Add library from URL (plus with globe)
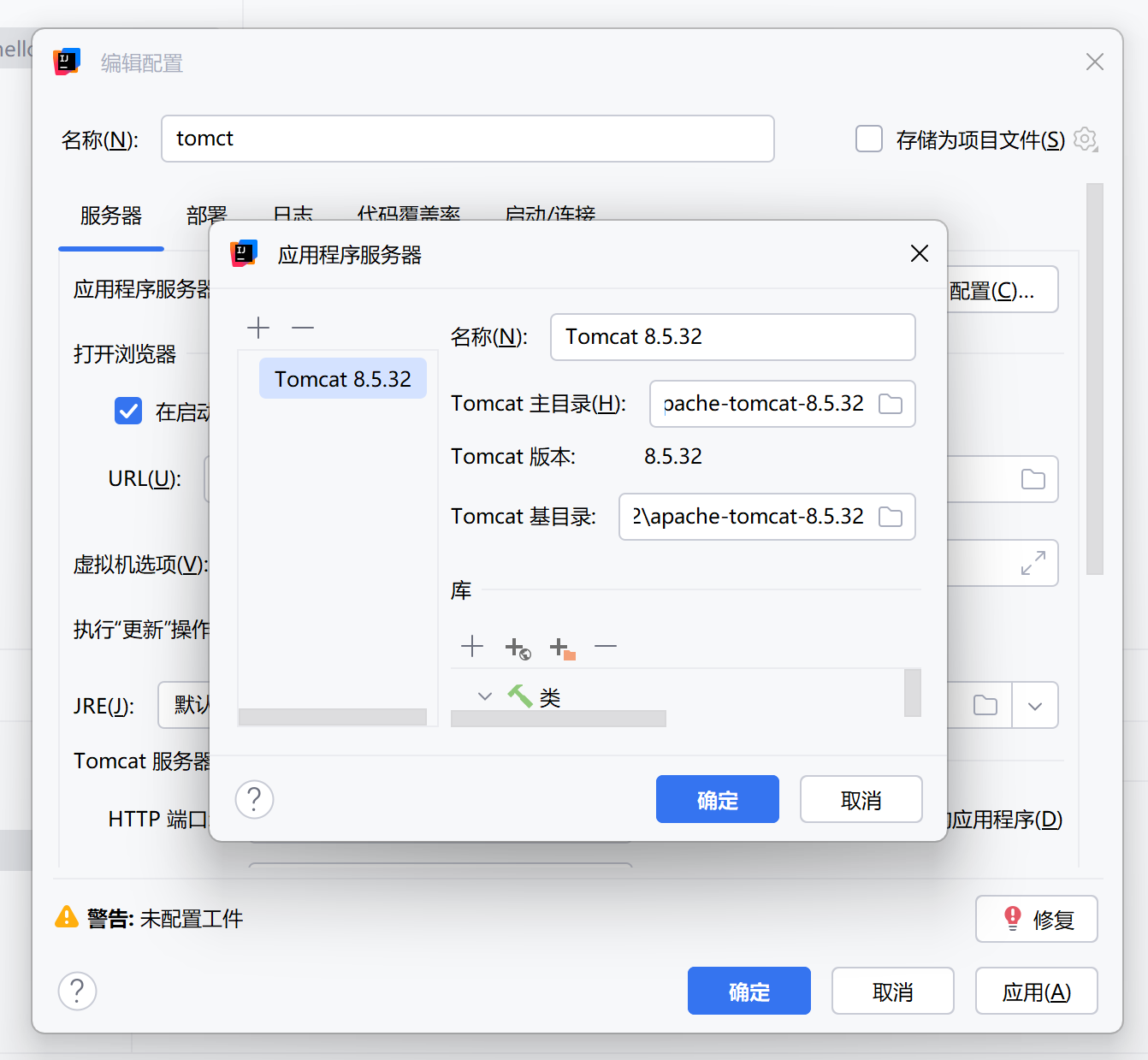The width and height of the screenshot is (1148, 1060). 518,648
